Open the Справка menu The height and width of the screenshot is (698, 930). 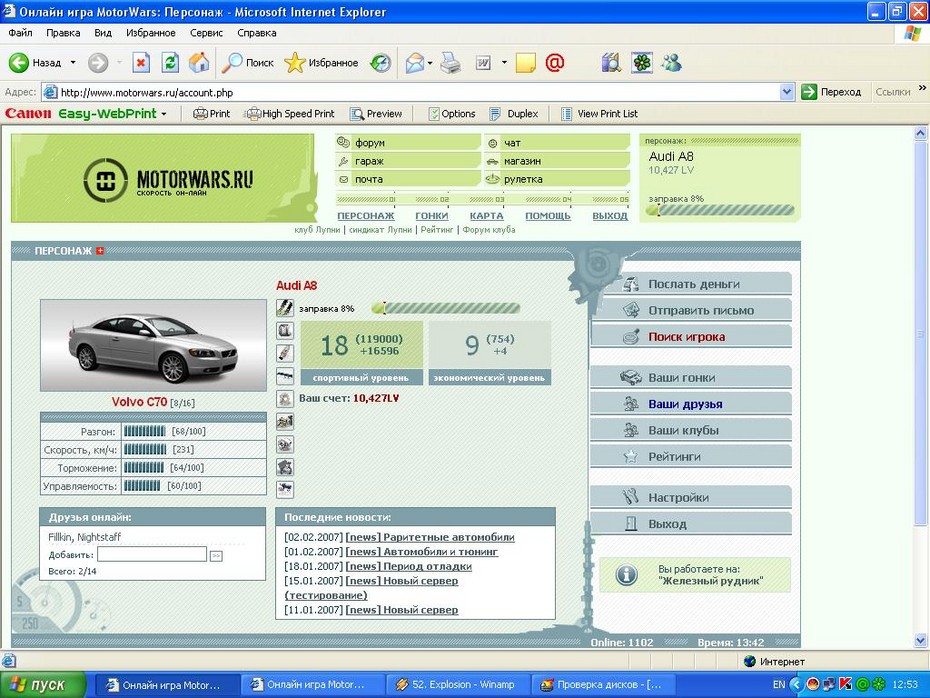pyautogui.click(x=257, y=33)
